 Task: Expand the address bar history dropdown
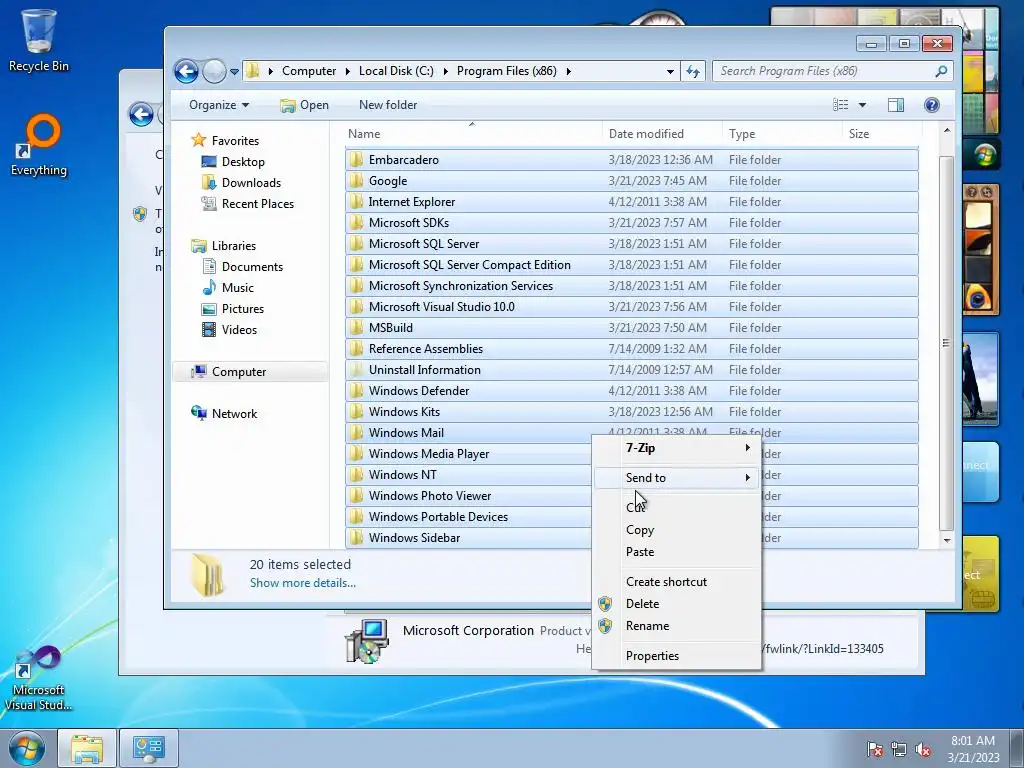[670, 71]
